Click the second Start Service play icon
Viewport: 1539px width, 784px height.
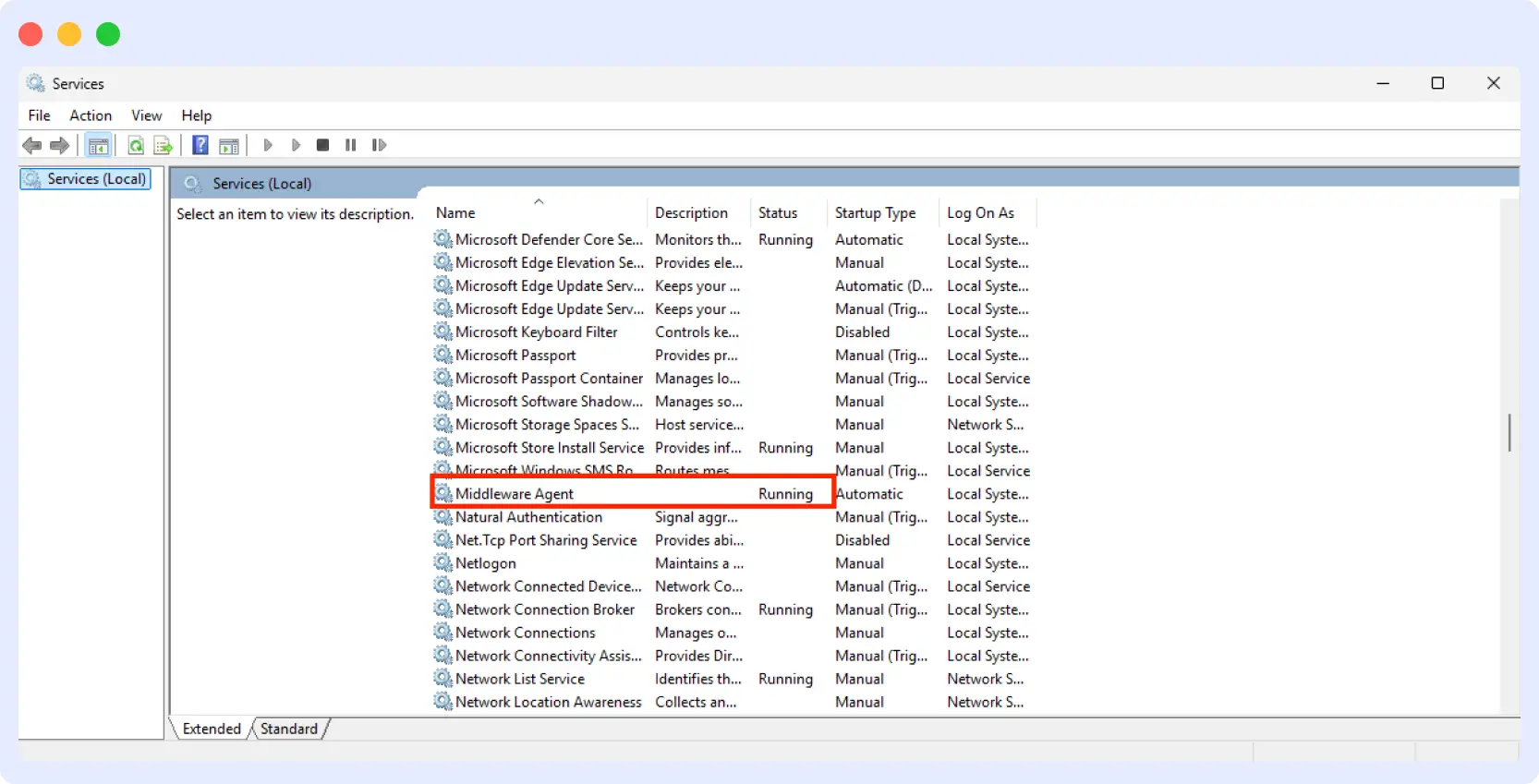296,145
